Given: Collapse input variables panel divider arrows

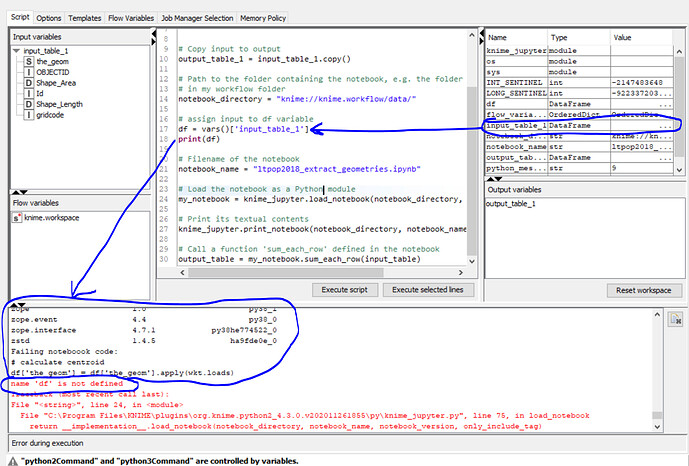Looking at the screenshot, I should coord(19,192).
